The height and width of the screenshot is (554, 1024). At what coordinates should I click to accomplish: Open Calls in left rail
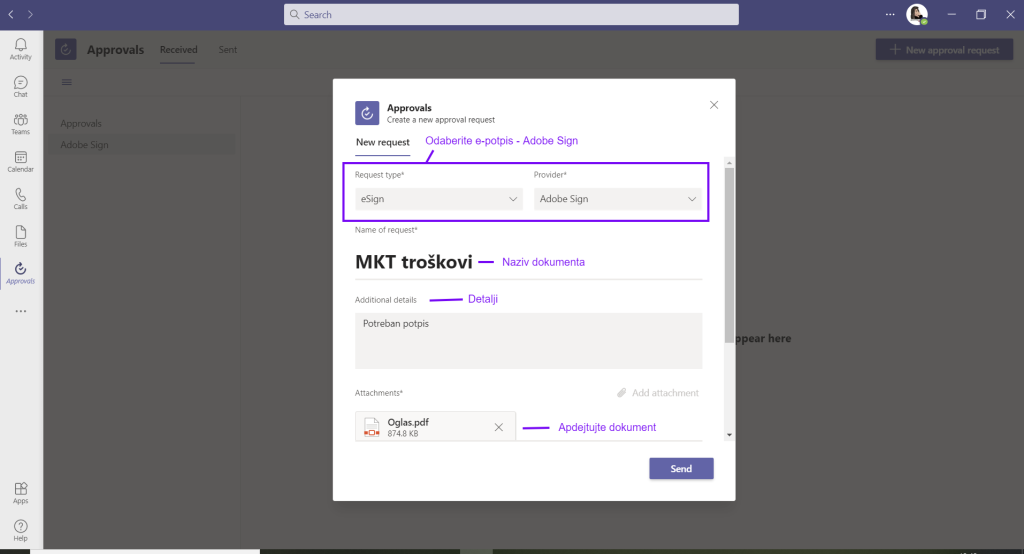coord(20,198)
